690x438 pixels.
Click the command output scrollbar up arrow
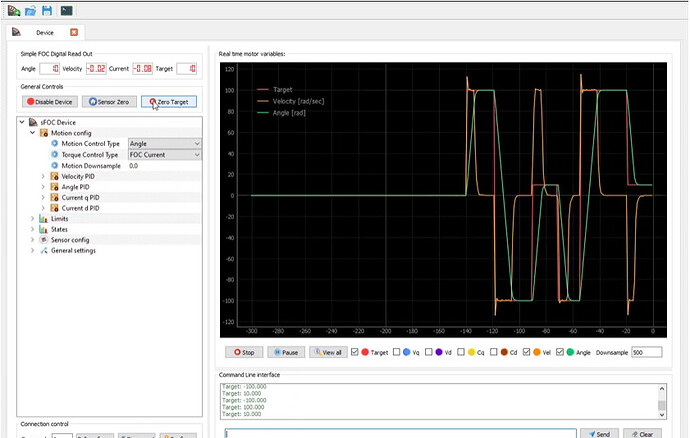[x=662, y=388]
